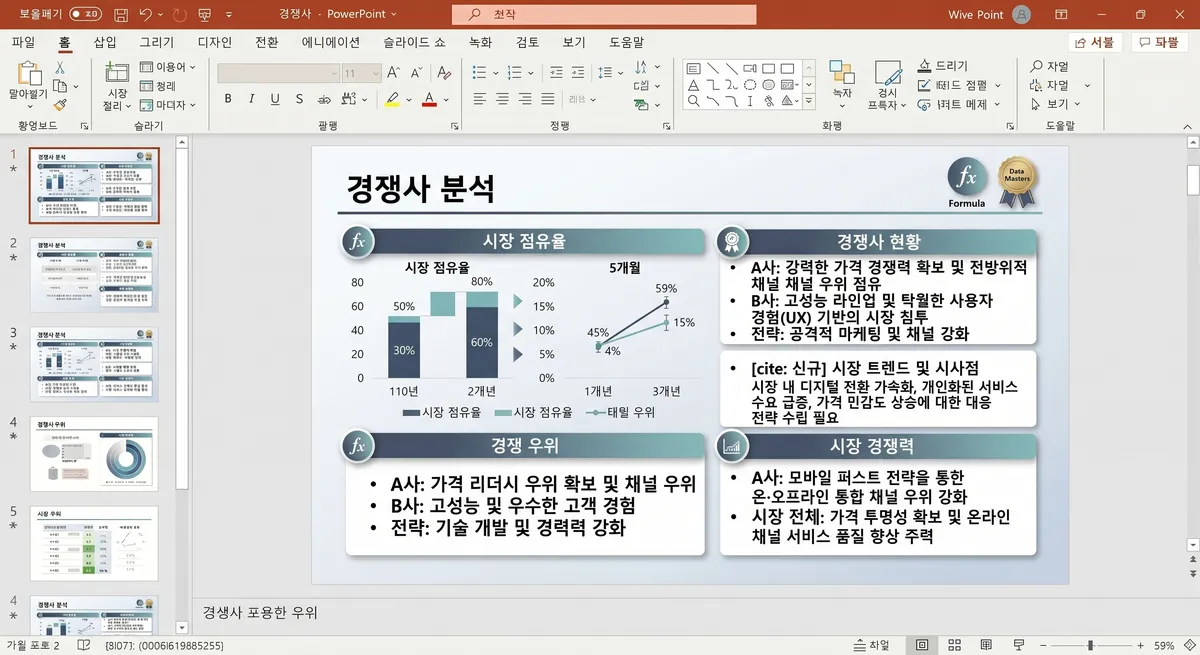Switch to Reading view icon in status bar
The height and width of the screenshot is (655, 1200).
click(985, 646)
